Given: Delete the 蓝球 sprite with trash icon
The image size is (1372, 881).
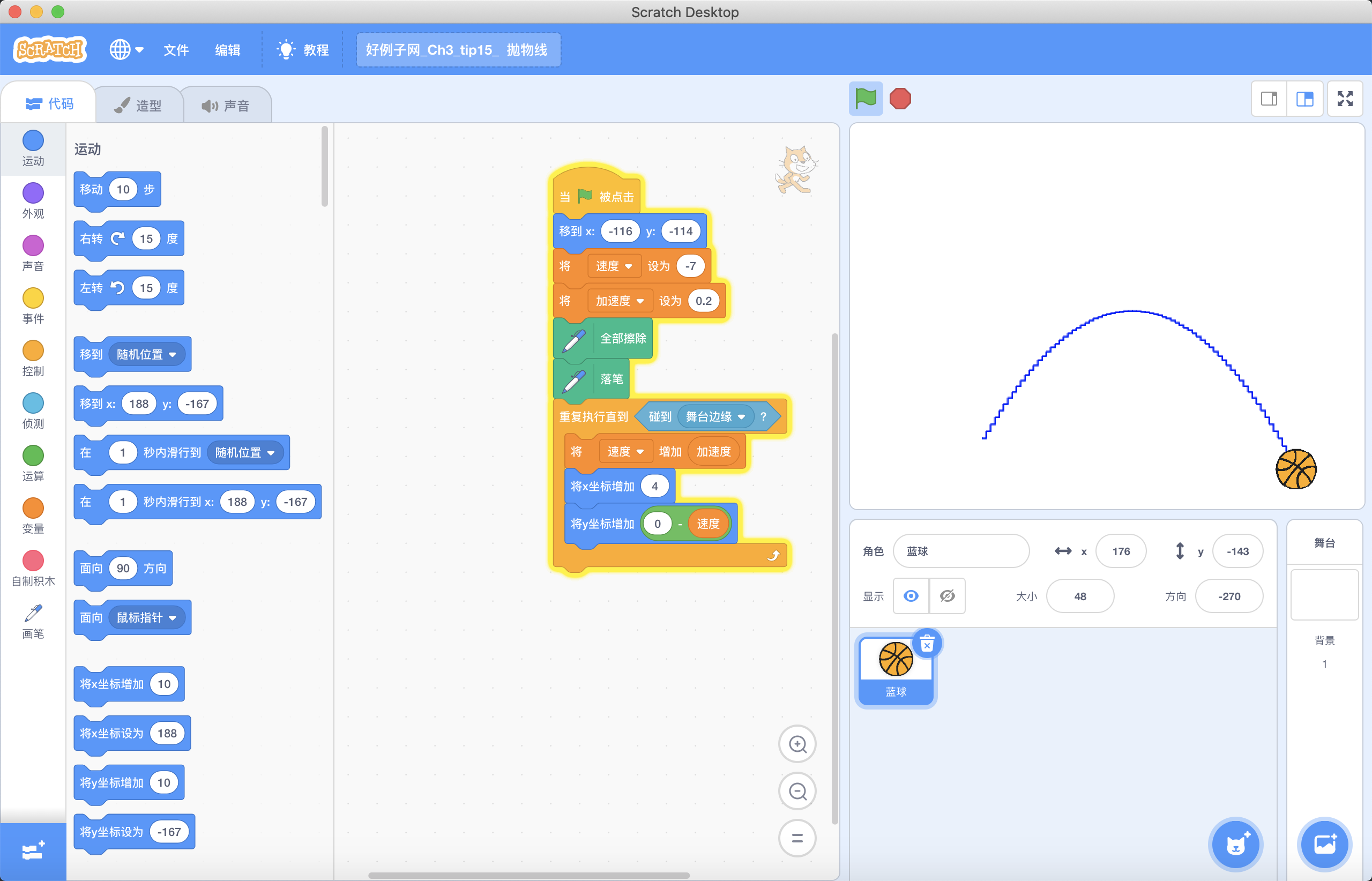Looking at the screenshot, I should pos(927,644).
